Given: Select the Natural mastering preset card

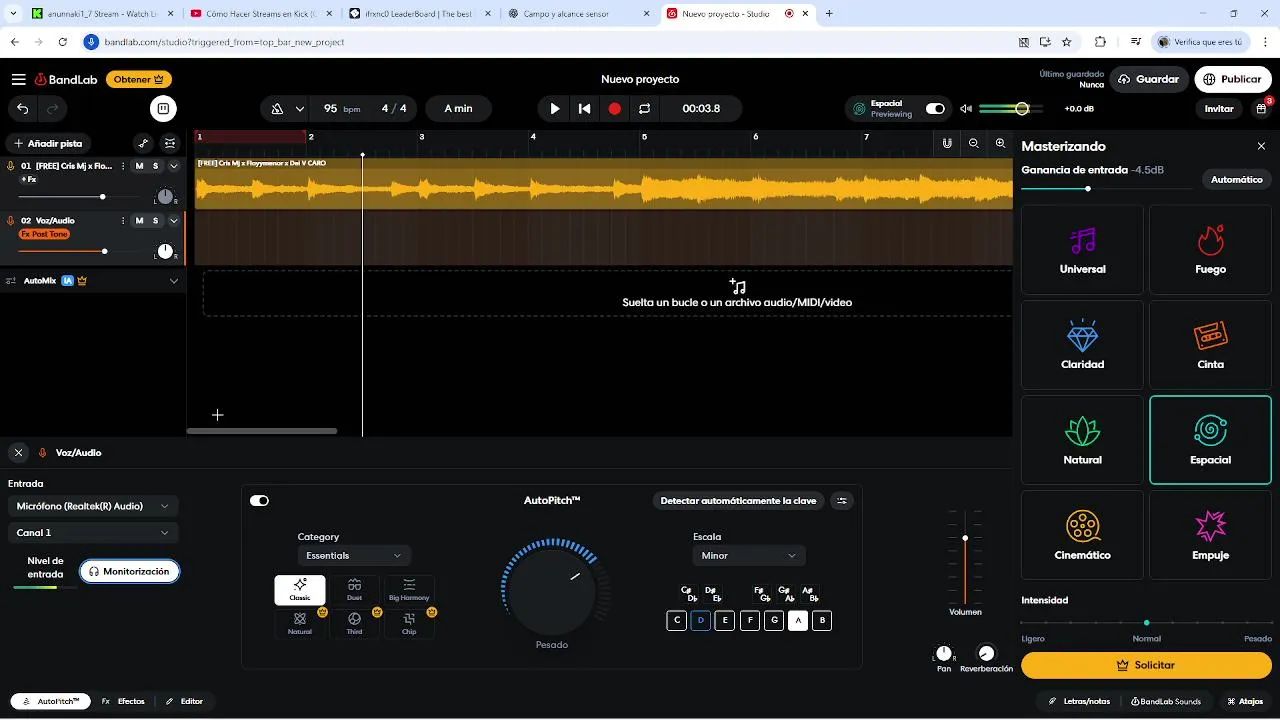Looking at the screenshot, I should point(1082,440).
